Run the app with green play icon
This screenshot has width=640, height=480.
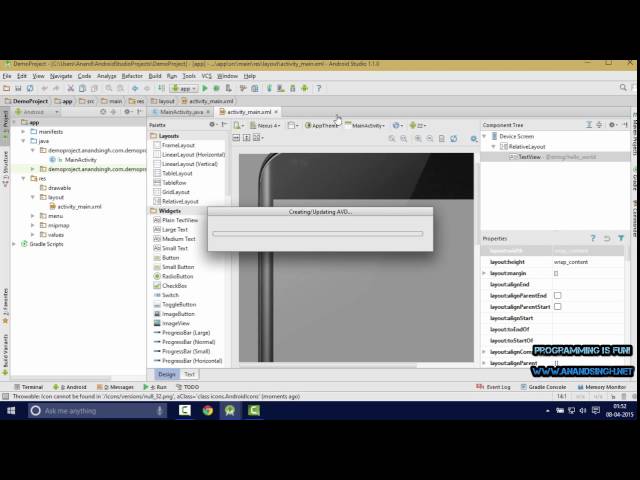(205, 88)
